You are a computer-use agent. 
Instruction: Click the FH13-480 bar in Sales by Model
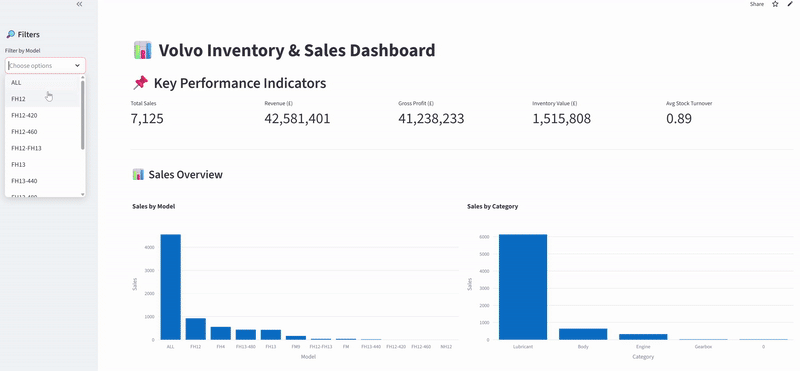click(x=245, y=335)
